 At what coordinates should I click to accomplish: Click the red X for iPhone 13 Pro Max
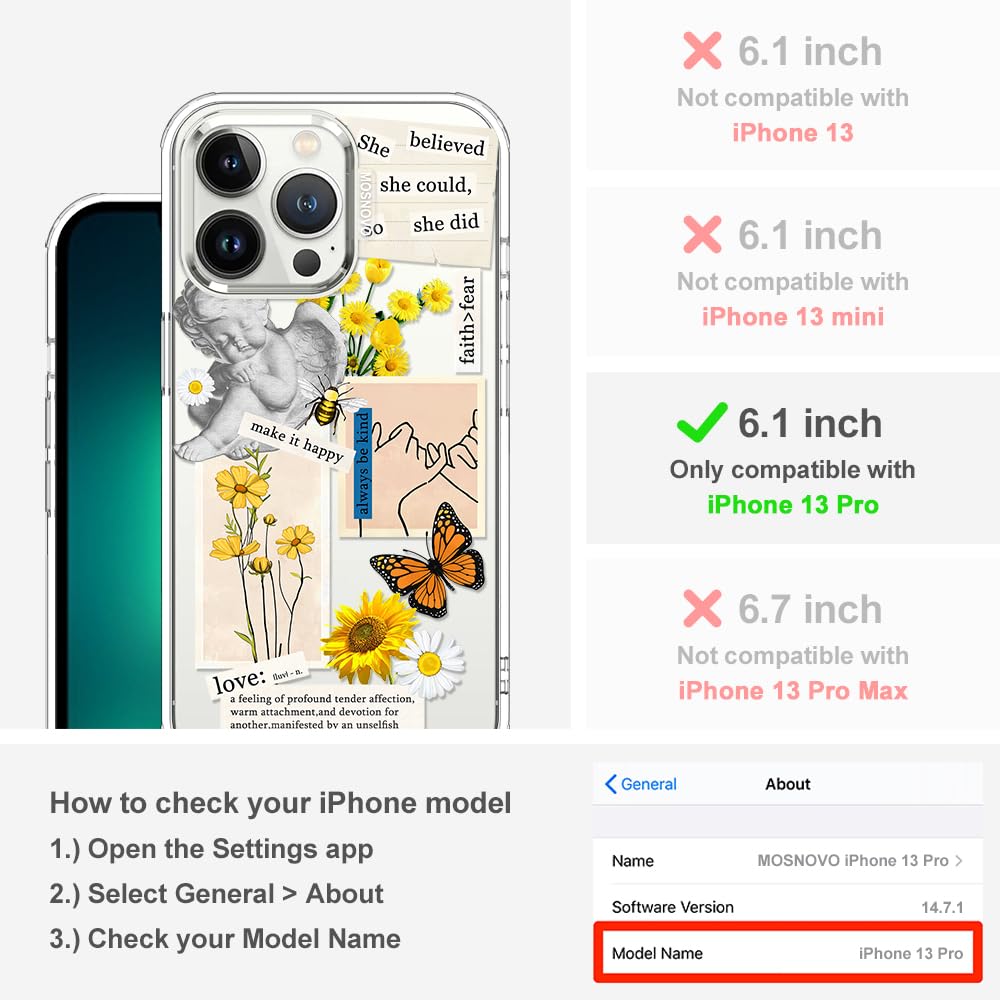[702, 608]
